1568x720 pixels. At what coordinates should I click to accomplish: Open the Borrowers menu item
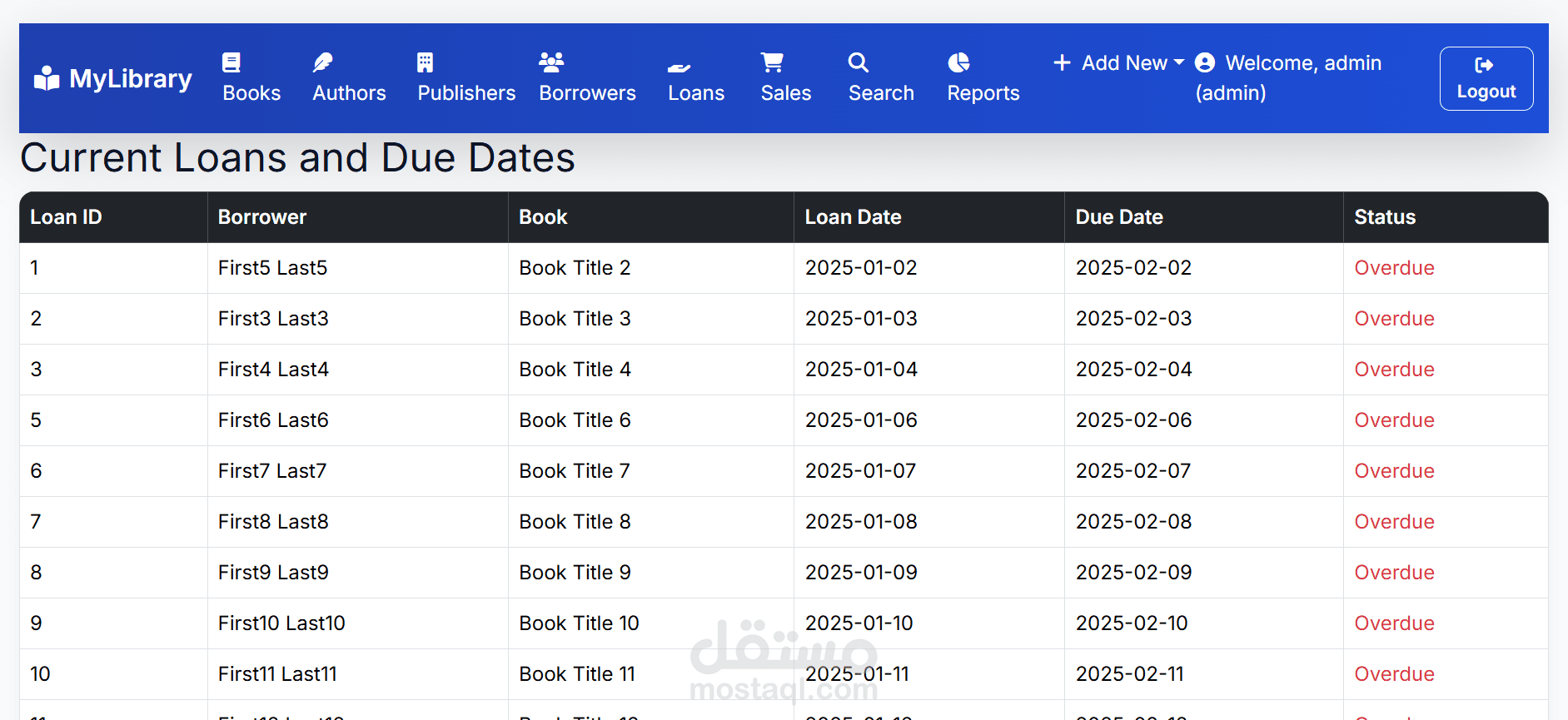(x=587, y=93)
